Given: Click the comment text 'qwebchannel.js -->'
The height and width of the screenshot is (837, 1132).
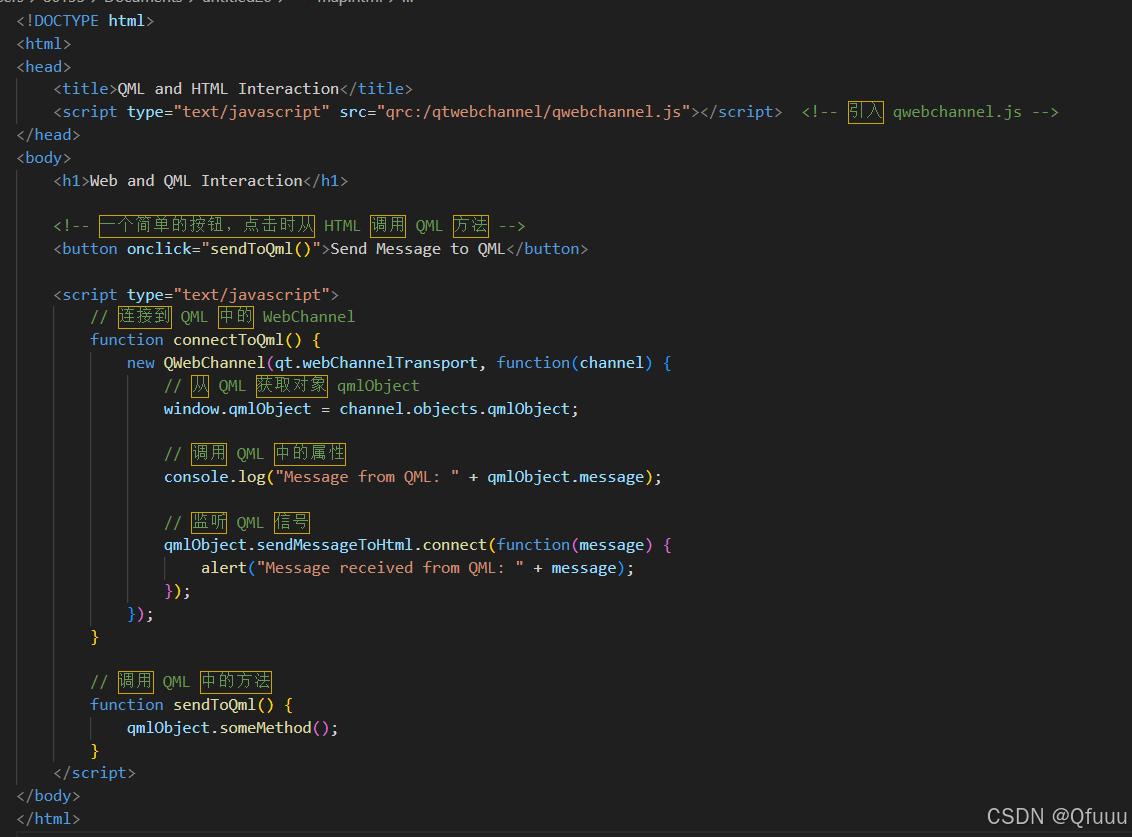Looking at the screenshot, I should click(975, 112).
